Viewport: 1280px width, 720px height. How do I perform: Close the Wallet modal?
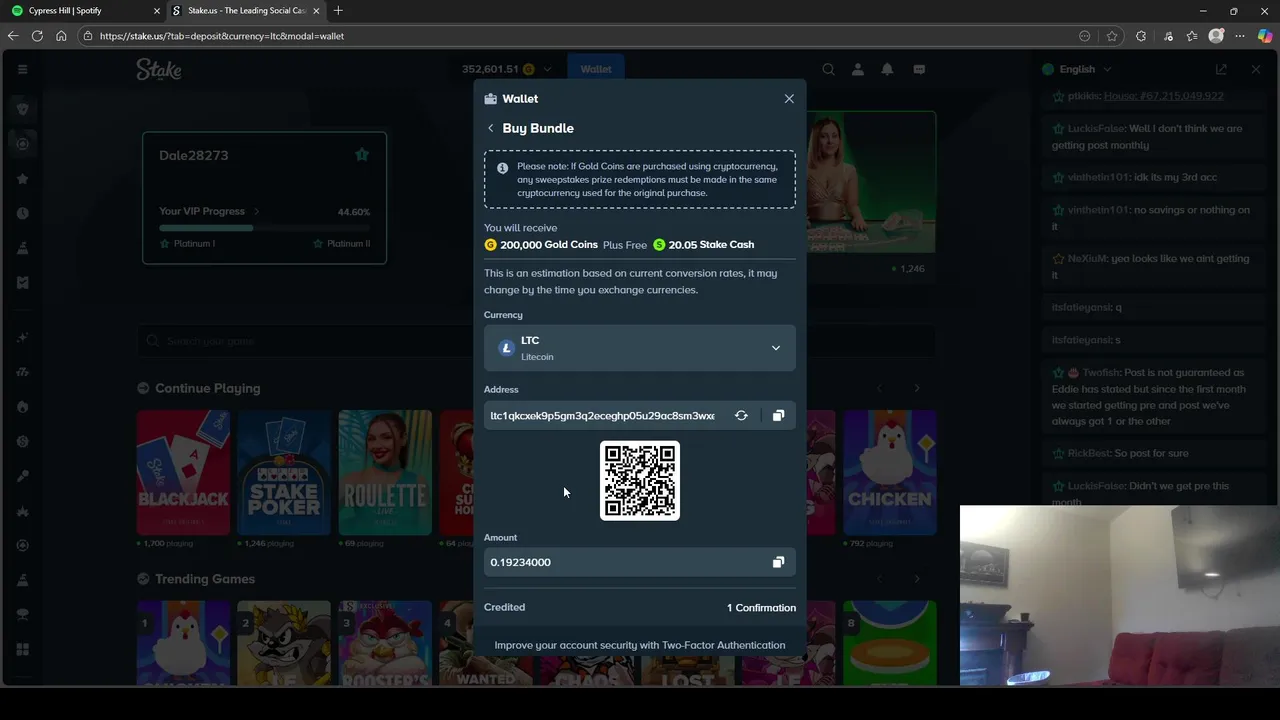point(789,99)
